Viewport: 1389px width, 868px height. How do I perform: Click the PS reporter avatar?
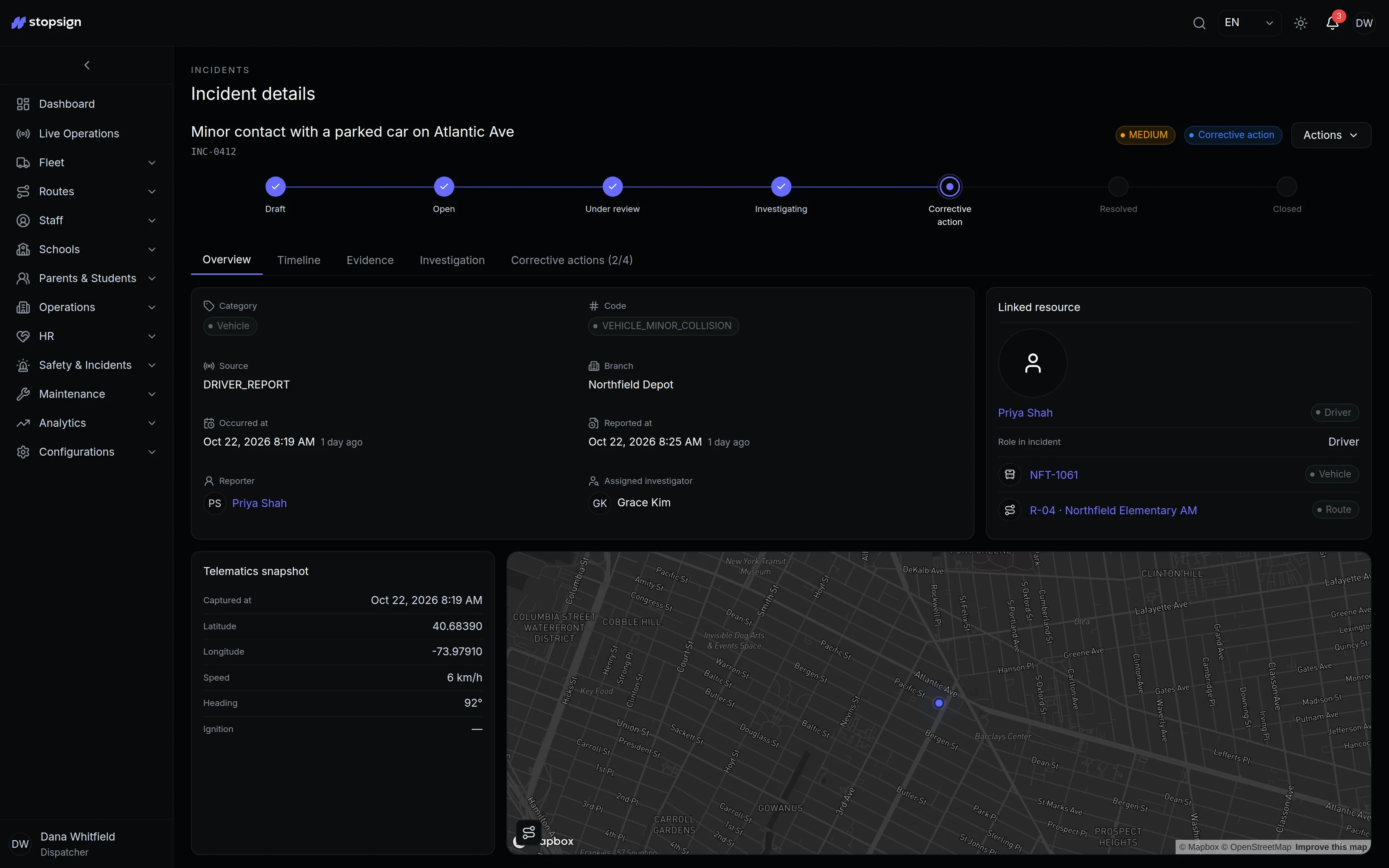point(215,503)
